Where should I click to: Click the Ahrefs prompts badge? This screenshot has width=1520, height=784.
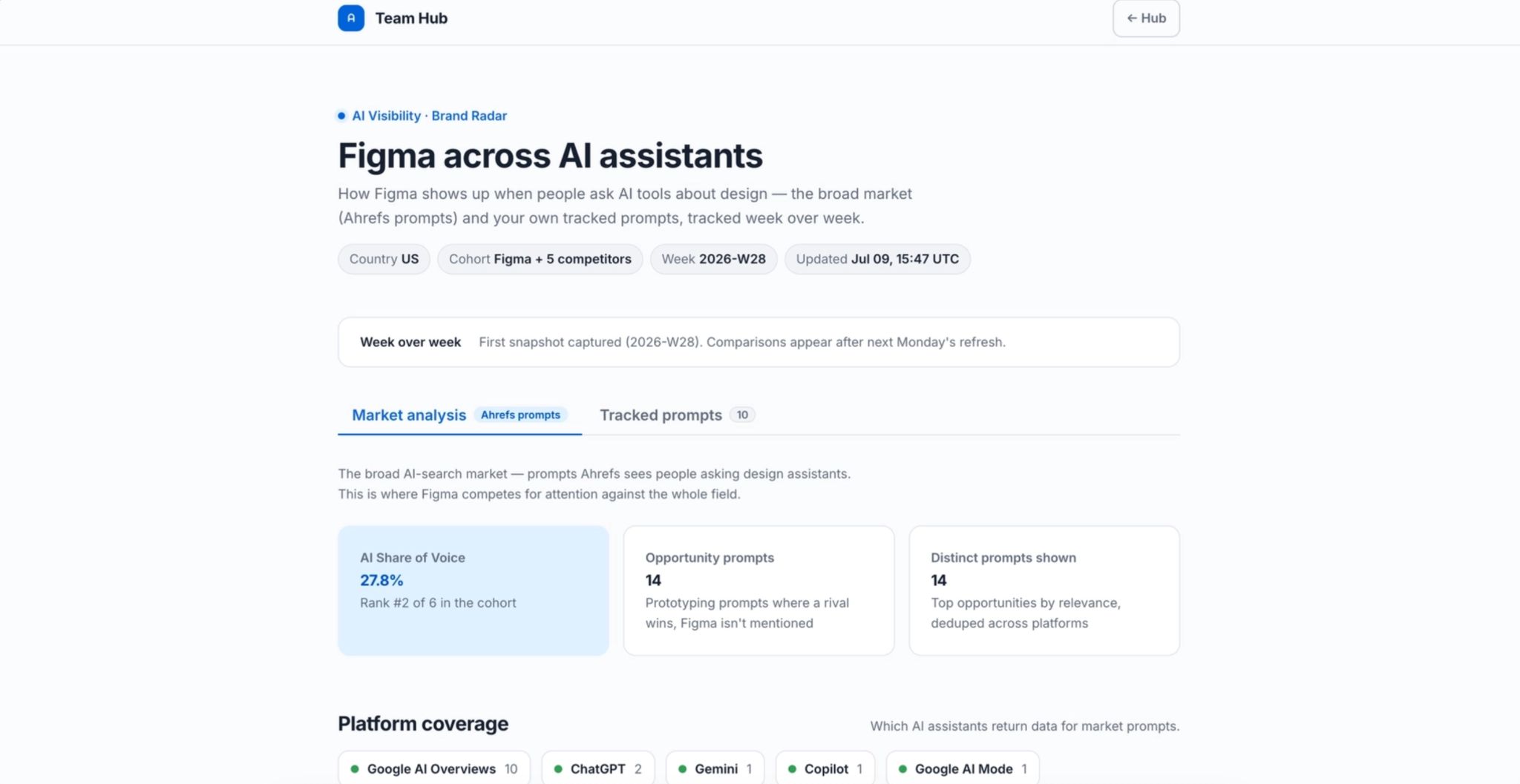click(x=520, y=415)
